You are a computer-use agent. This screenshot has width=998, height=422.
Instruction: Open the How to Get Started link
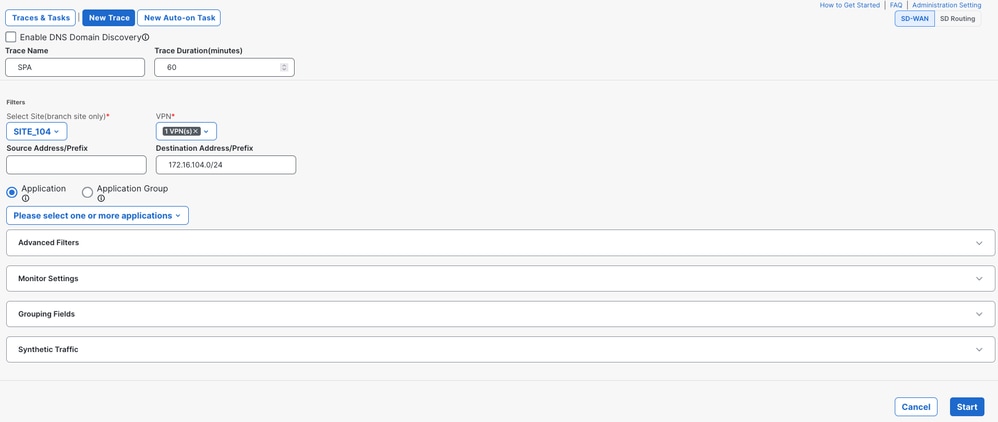[x=850, y=5]
